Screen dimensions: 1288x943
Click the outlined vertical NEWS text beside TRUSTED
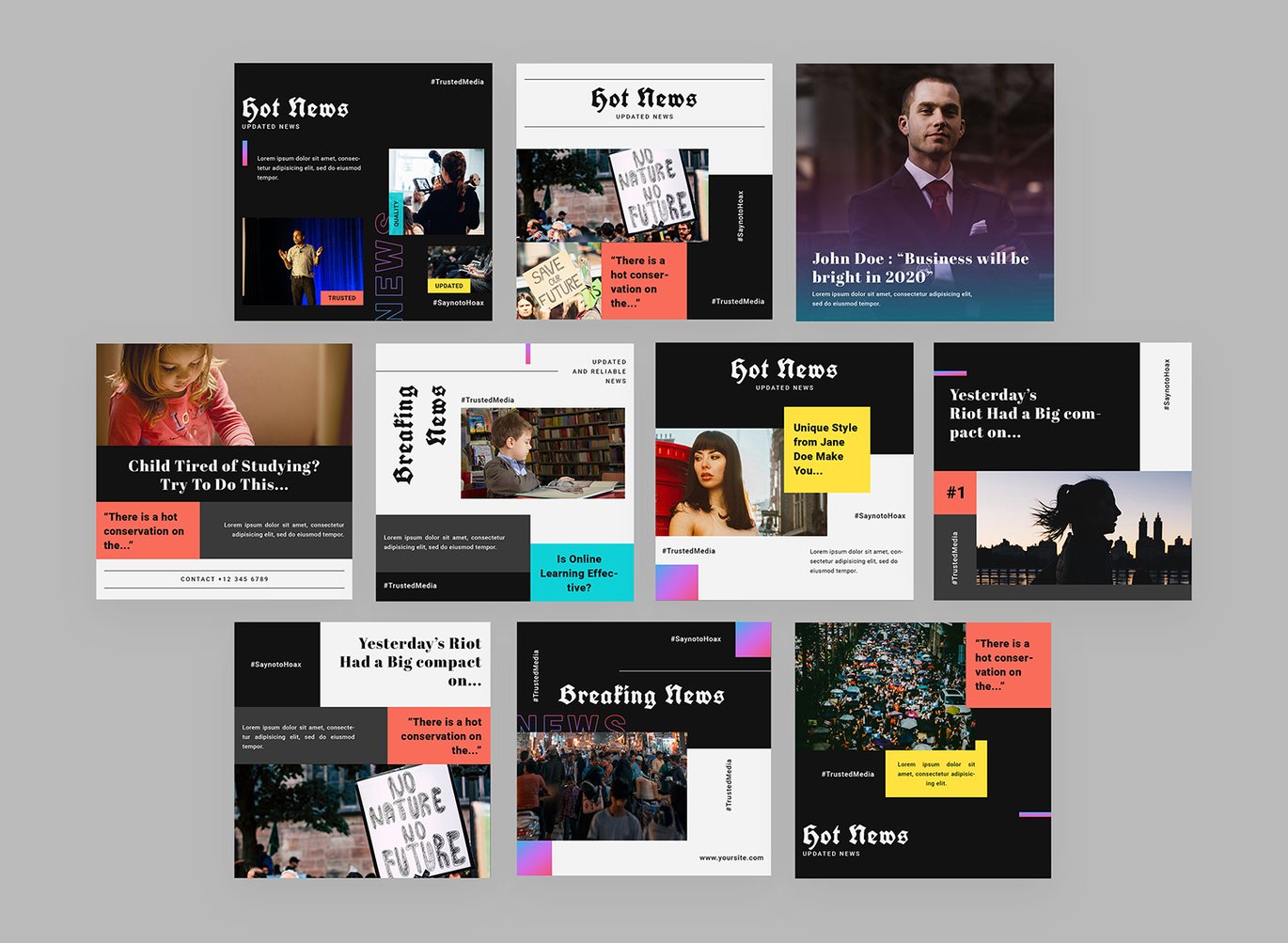coord(389,267)
